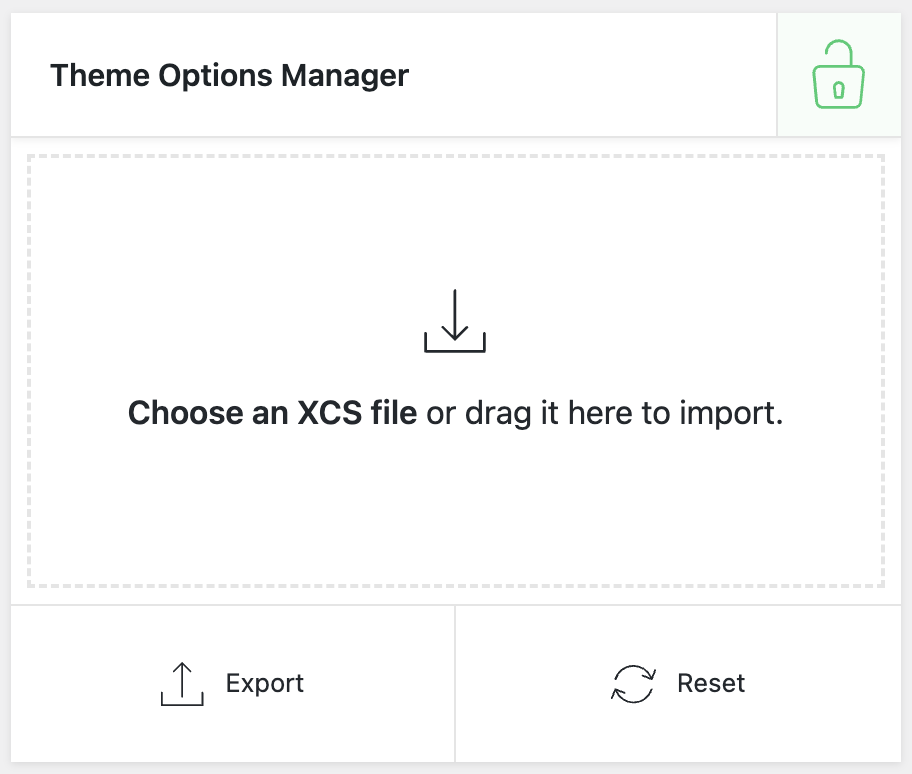
Task: Click the Reset button label
Action: pyautogui.click(x=711, y=683)
